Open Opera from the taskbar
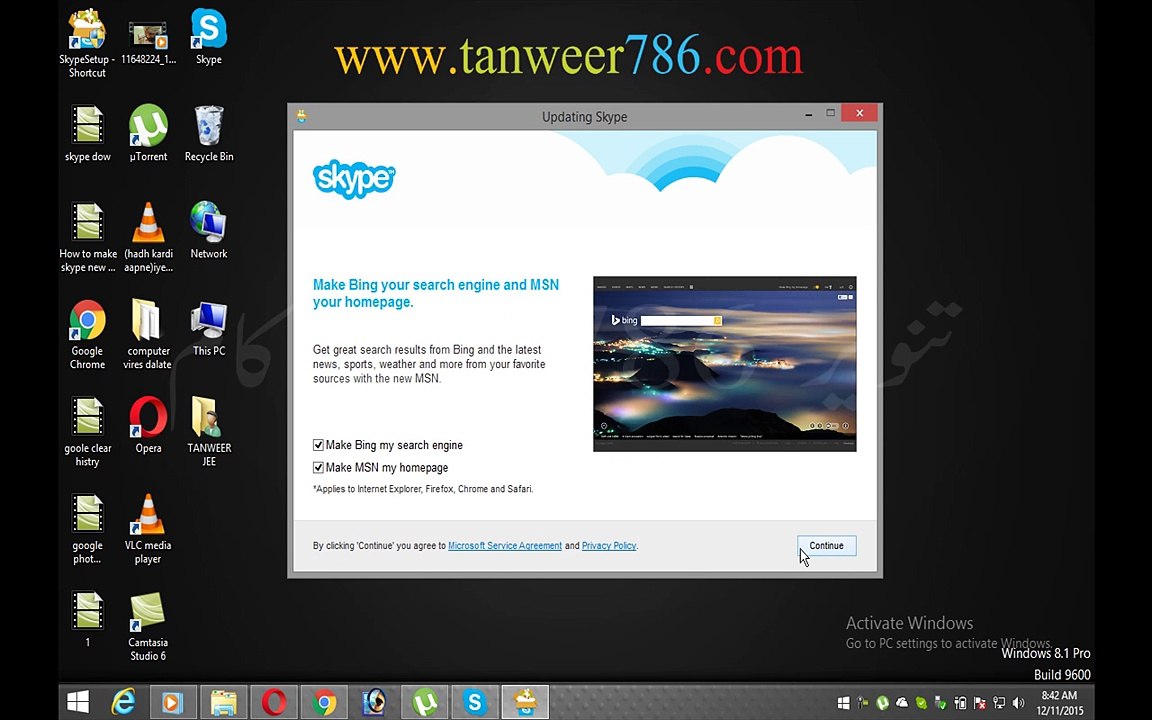The width and height of the screenshot is (1152, 720). (274, 702)
